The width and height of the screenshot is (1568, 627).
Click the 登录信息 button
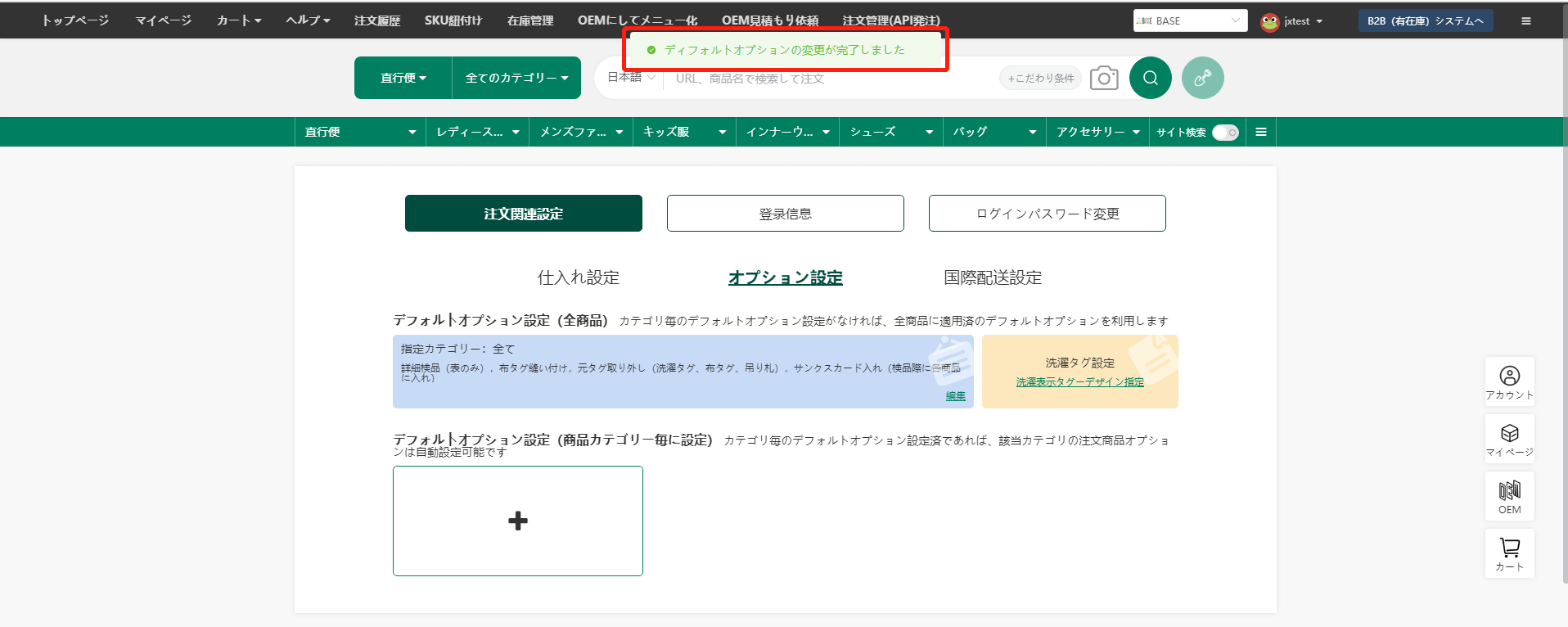785,214
